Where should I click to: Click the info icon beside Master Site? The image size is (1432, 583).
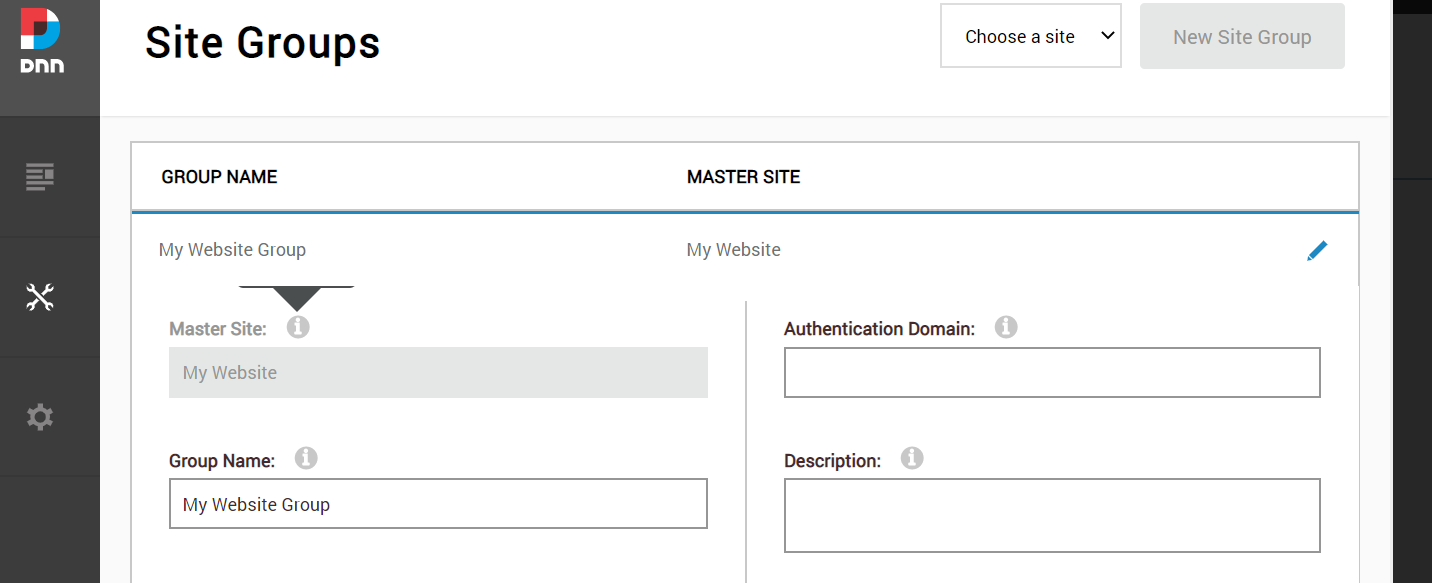[x=298, y=326]
